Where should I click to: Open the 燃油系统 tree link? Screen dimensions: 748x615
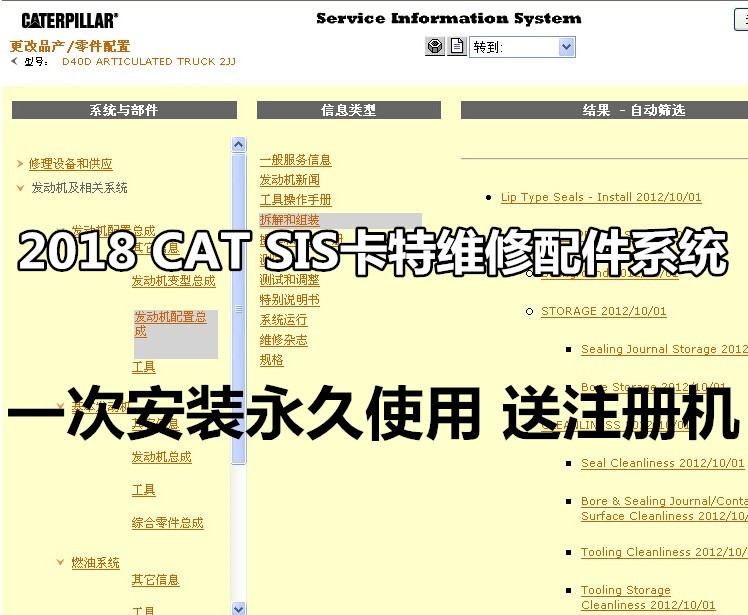95,563
